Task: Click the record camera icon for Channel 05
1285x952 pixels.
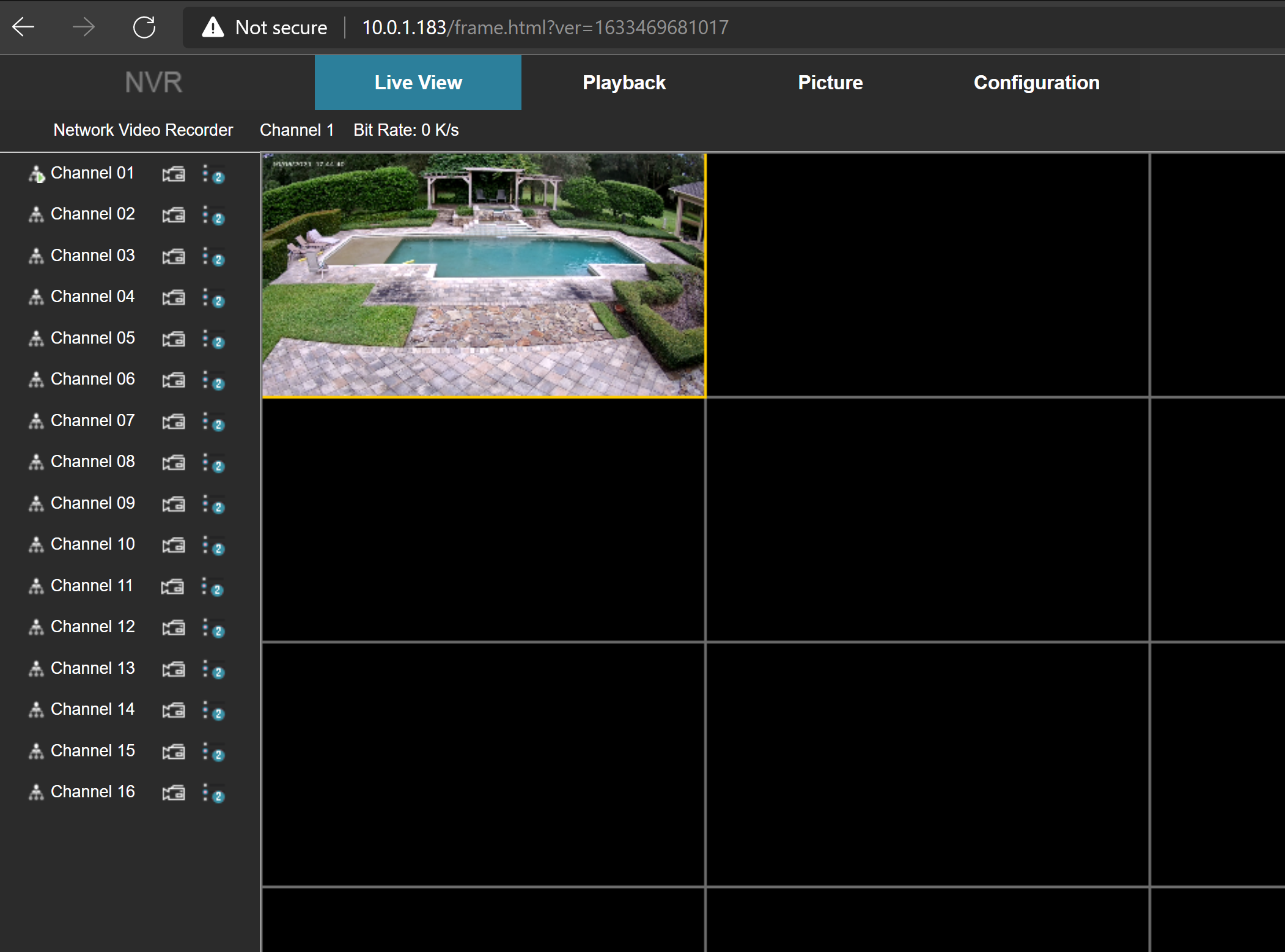Action: 174,339
